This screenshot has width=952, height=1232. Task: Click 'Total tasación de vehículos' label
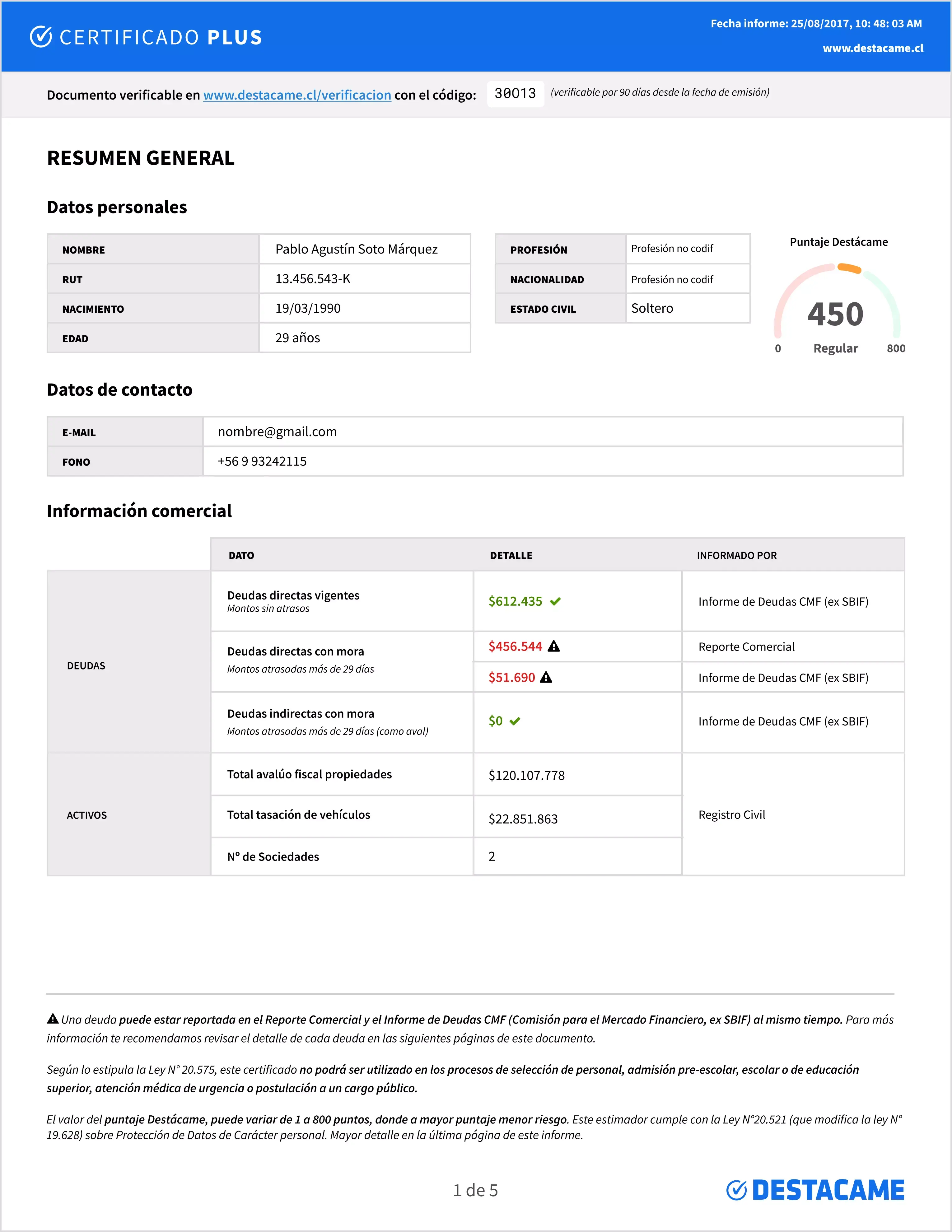coord(299,815)
